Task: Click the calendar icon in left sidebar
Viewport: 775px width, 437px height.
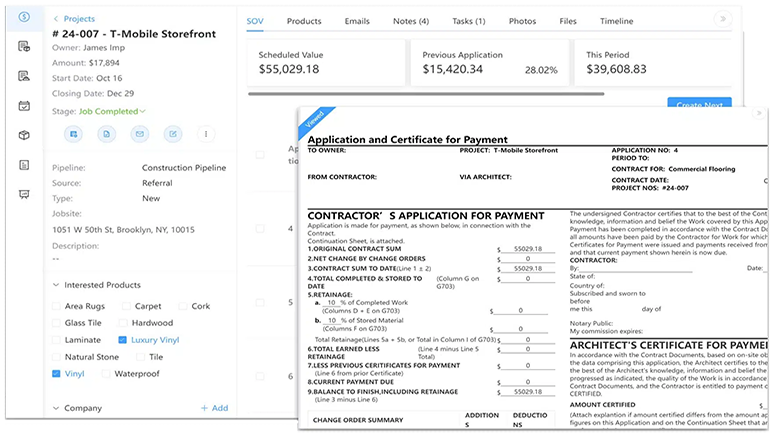Action: (23, 106)
